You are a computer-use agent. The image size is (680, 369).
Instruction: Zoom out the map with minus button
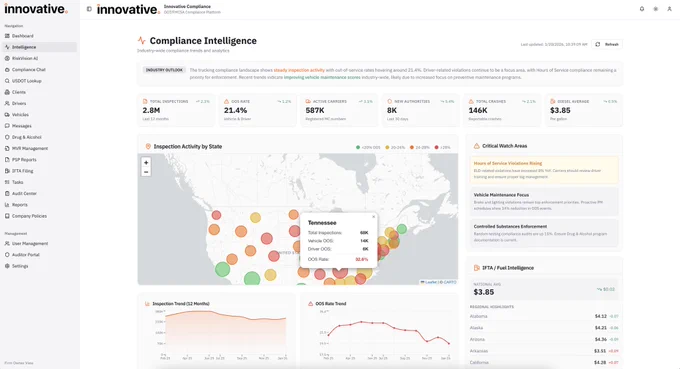pyautogui.click(x=146, y=172)
